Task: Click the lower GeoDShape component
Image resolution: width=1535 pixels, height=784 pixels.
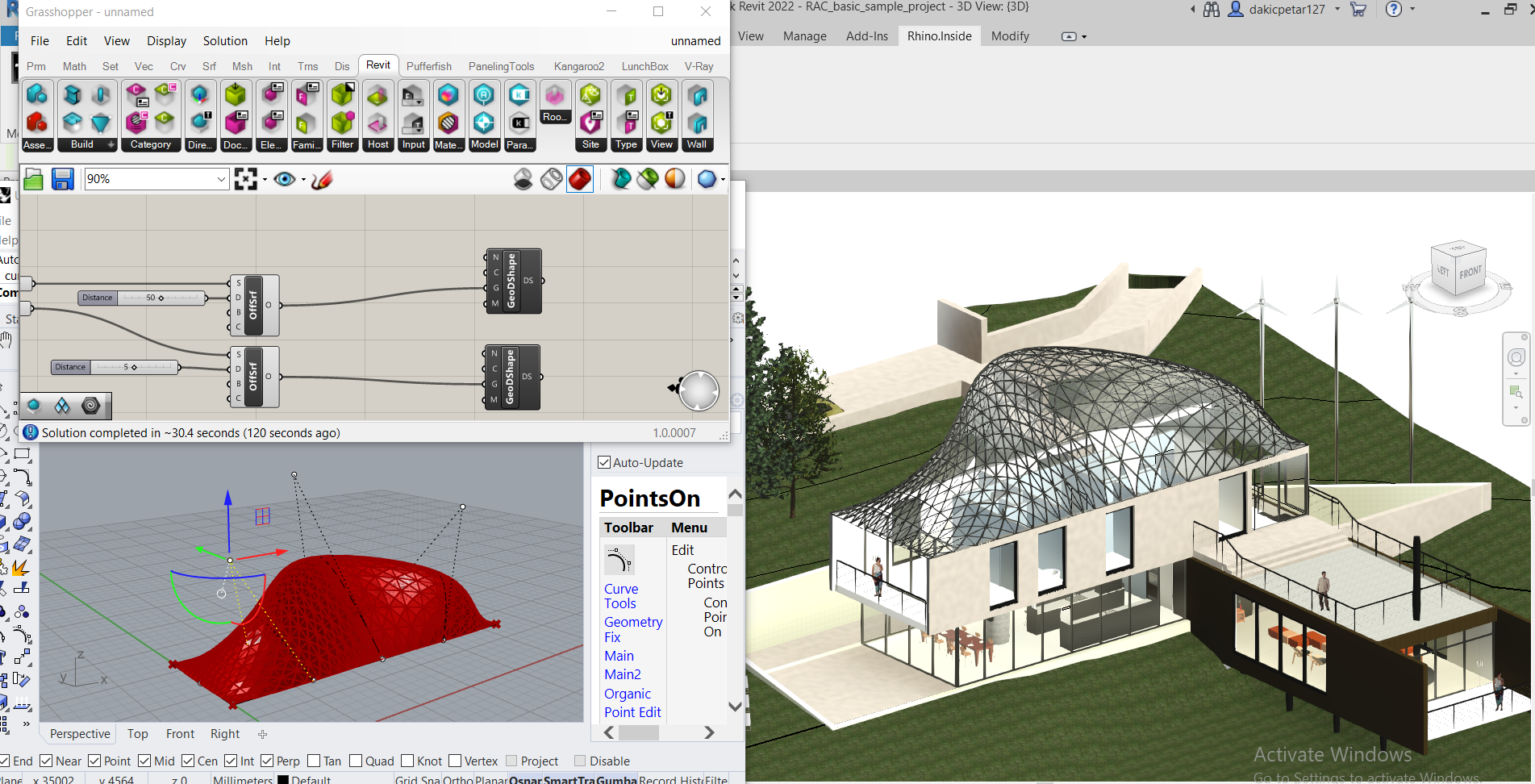Action: tap(512, 377)
